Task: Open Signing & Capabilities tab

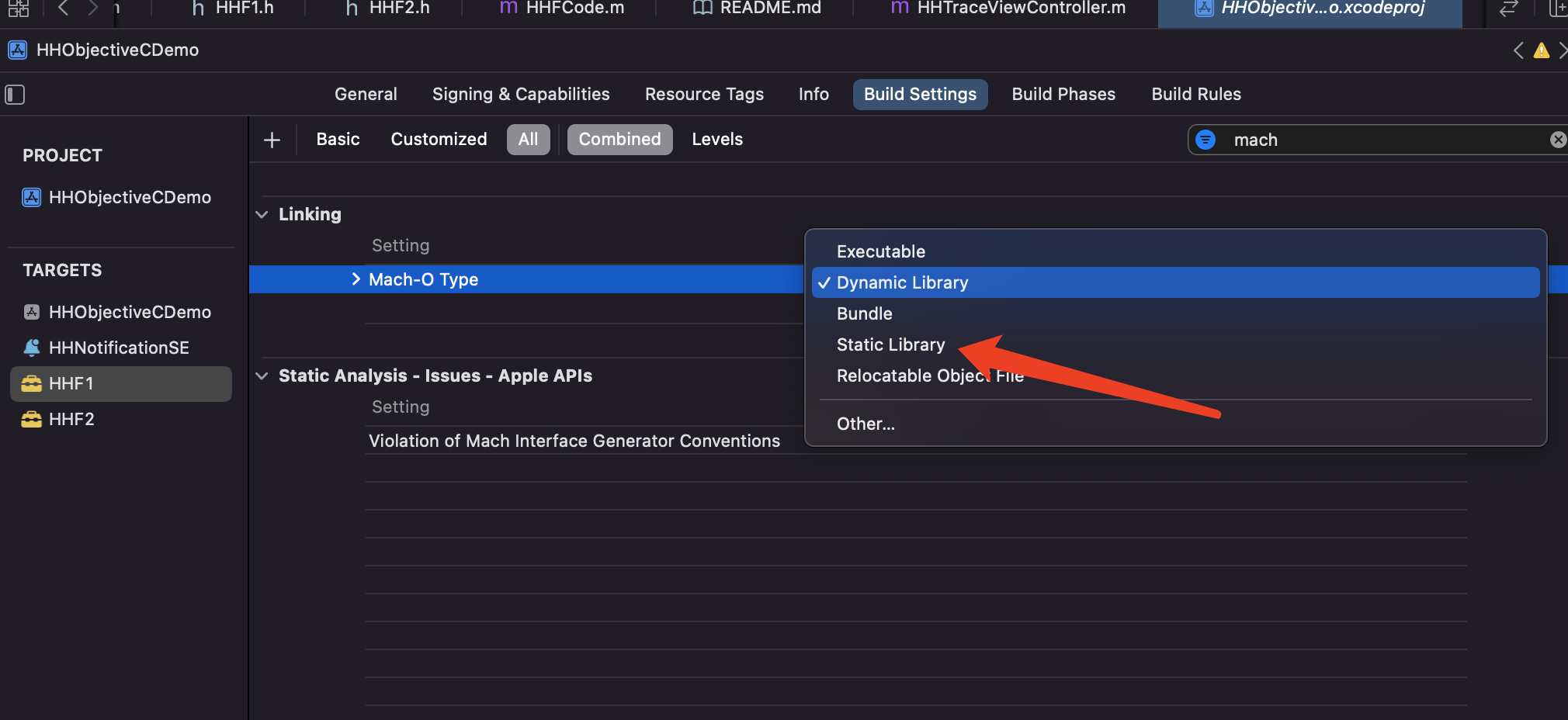Action: [x=521, y=95]
